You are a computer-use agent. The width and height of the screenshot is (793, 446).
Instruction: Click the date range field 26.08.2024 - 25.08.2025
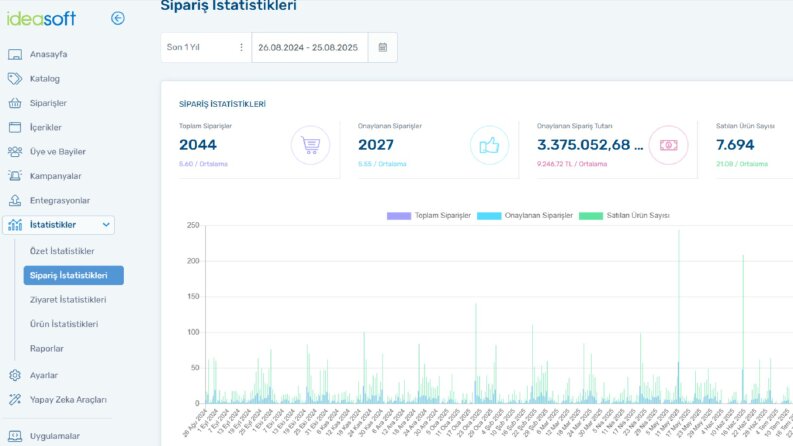[x=310, y=48]
